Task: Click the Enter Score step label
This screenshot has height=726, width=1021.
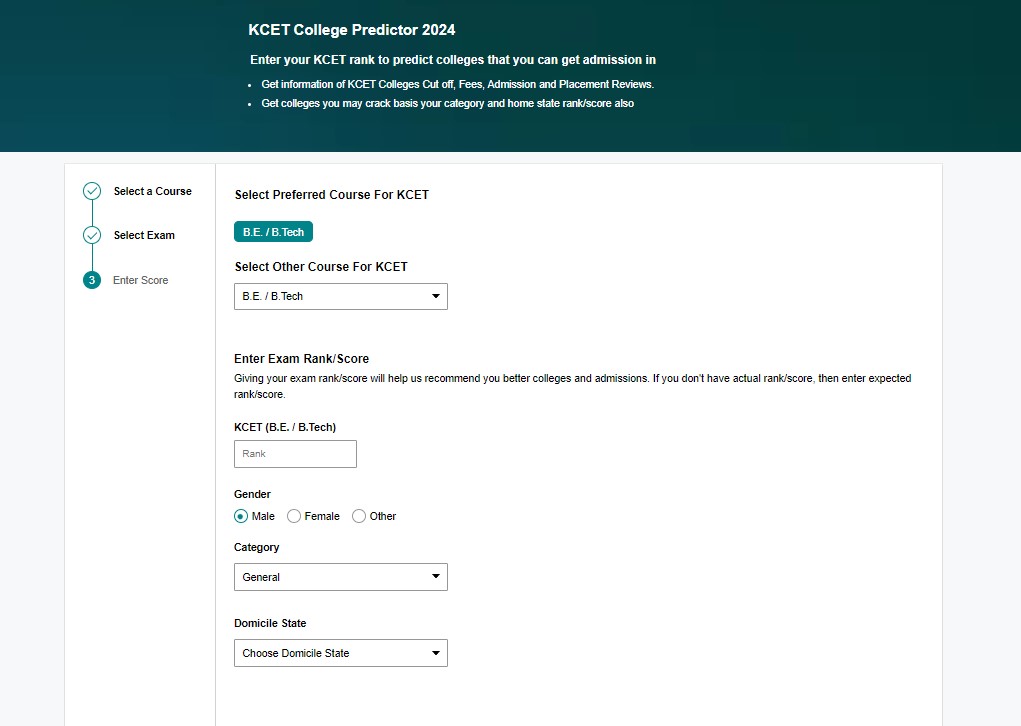Action: (143, 280)
